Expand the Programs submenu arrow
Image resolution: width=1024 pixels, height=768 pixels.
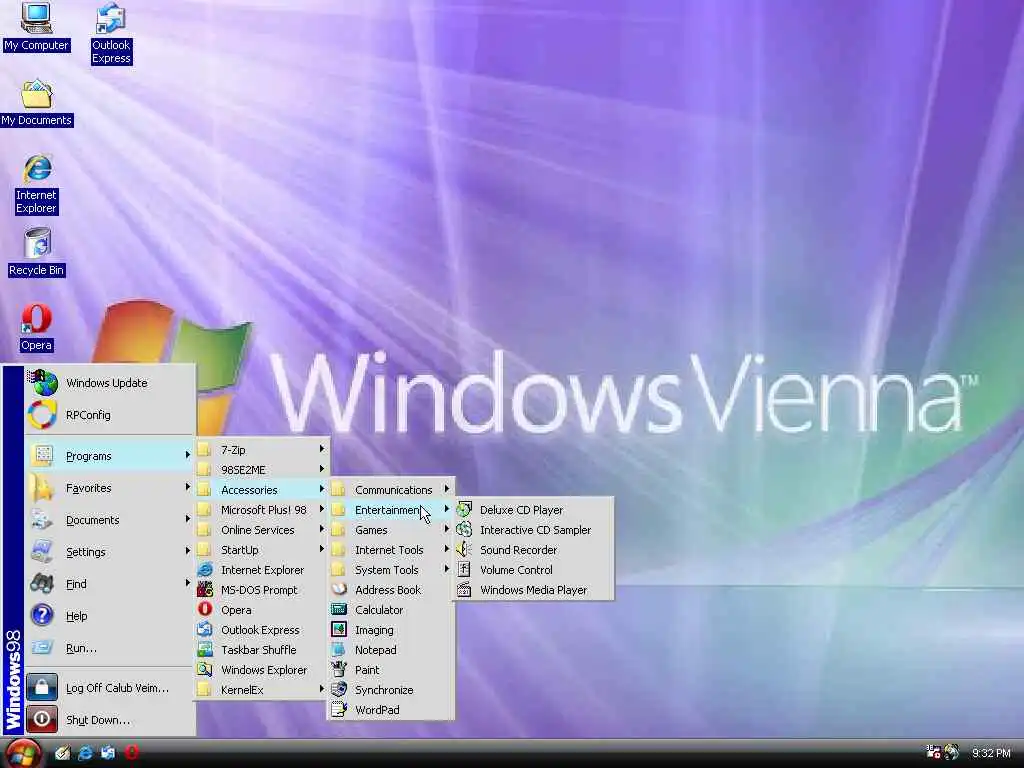tap(187, 455)
